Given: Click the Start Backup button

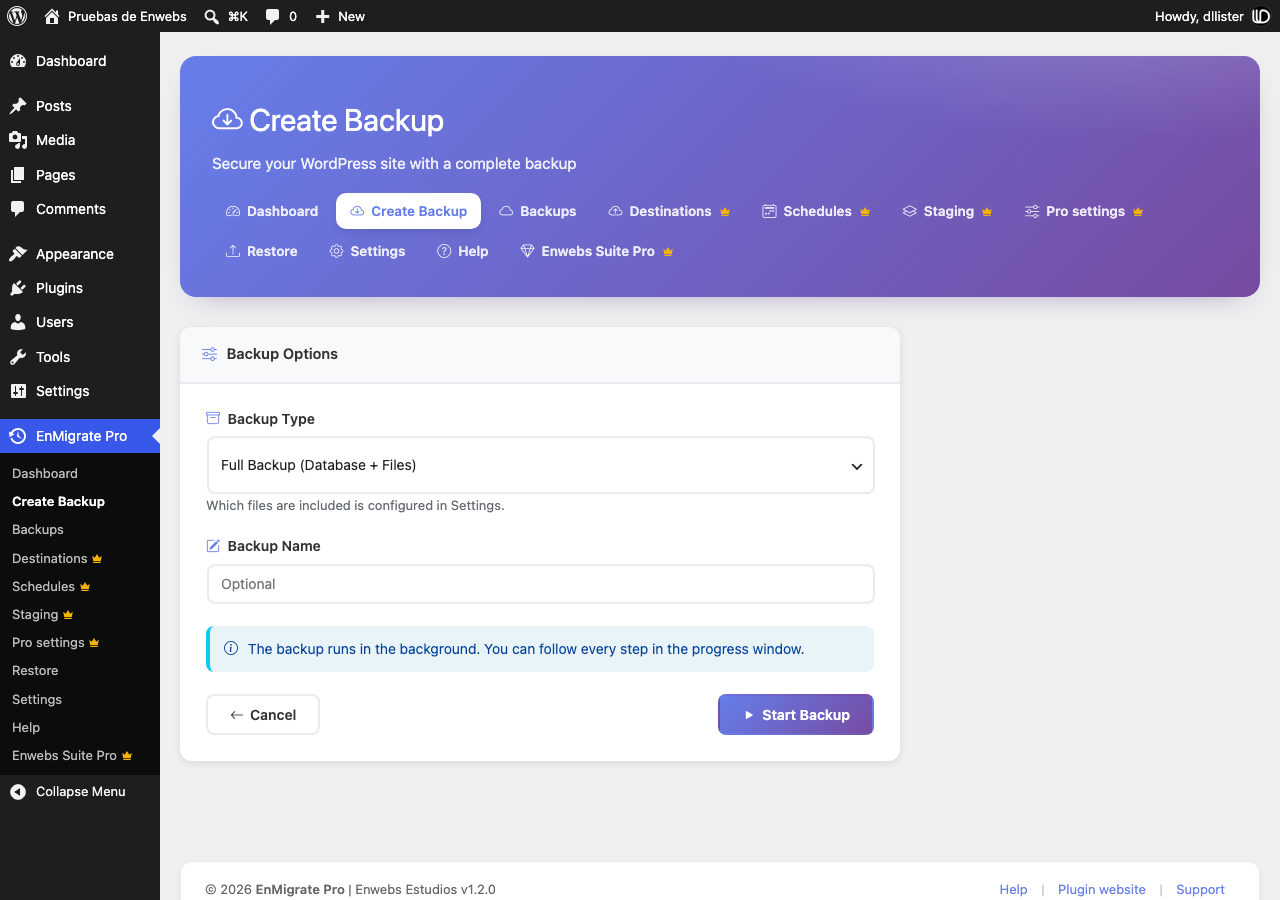Looking at the screenshot, I should point(796,715).
